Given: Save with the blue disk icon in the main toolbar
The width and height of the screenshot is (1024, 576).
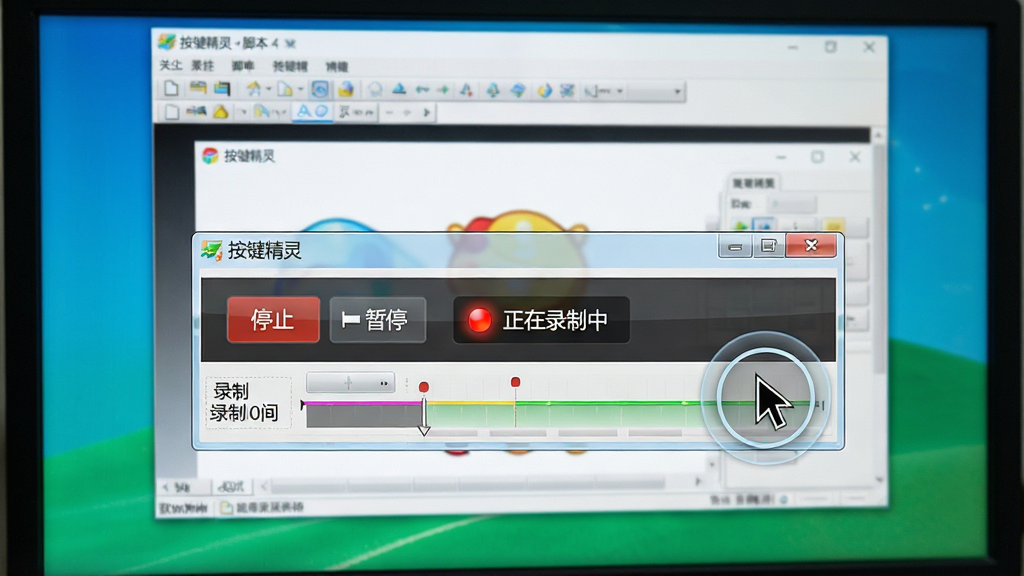Looking at the screenshot, I should click(x=223, y=89).
